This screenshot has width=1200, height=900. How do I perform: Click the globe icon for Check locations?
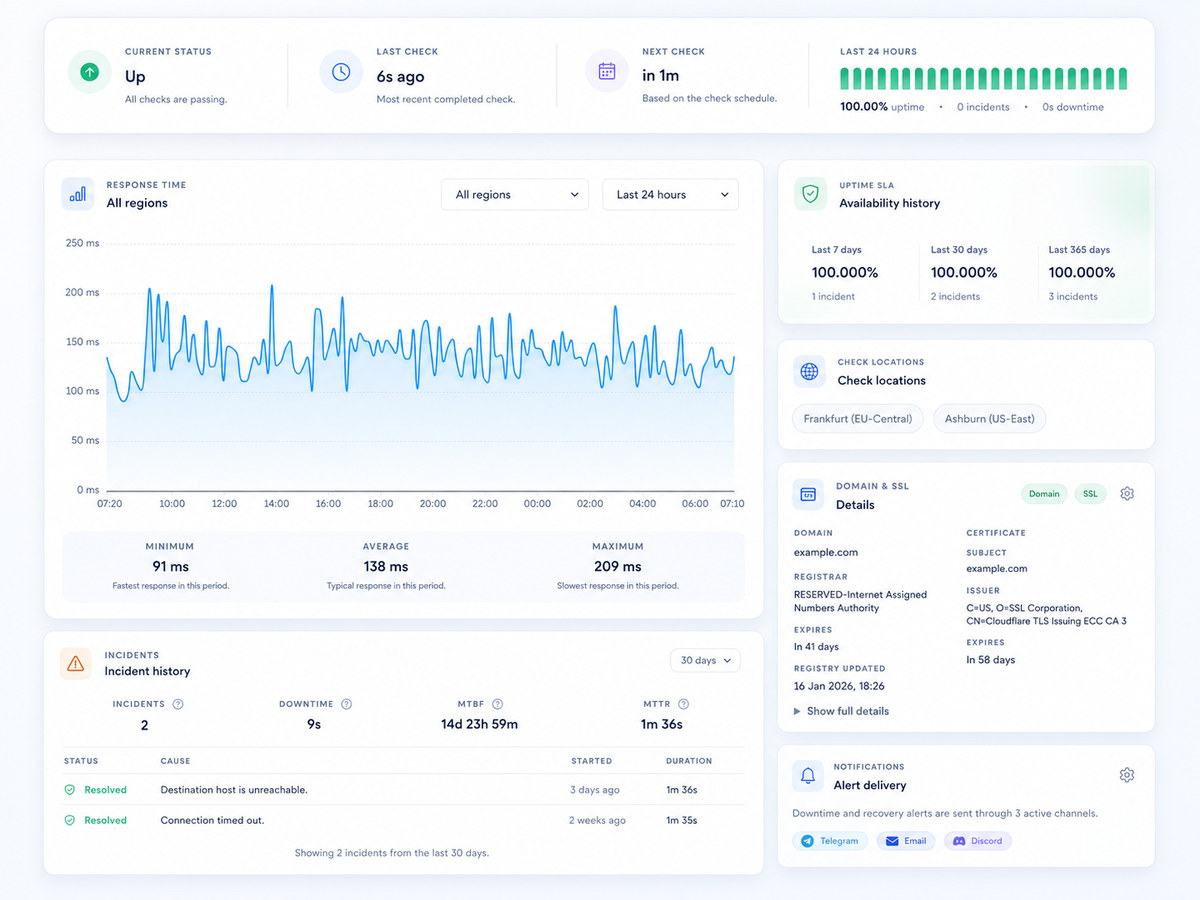809,372
